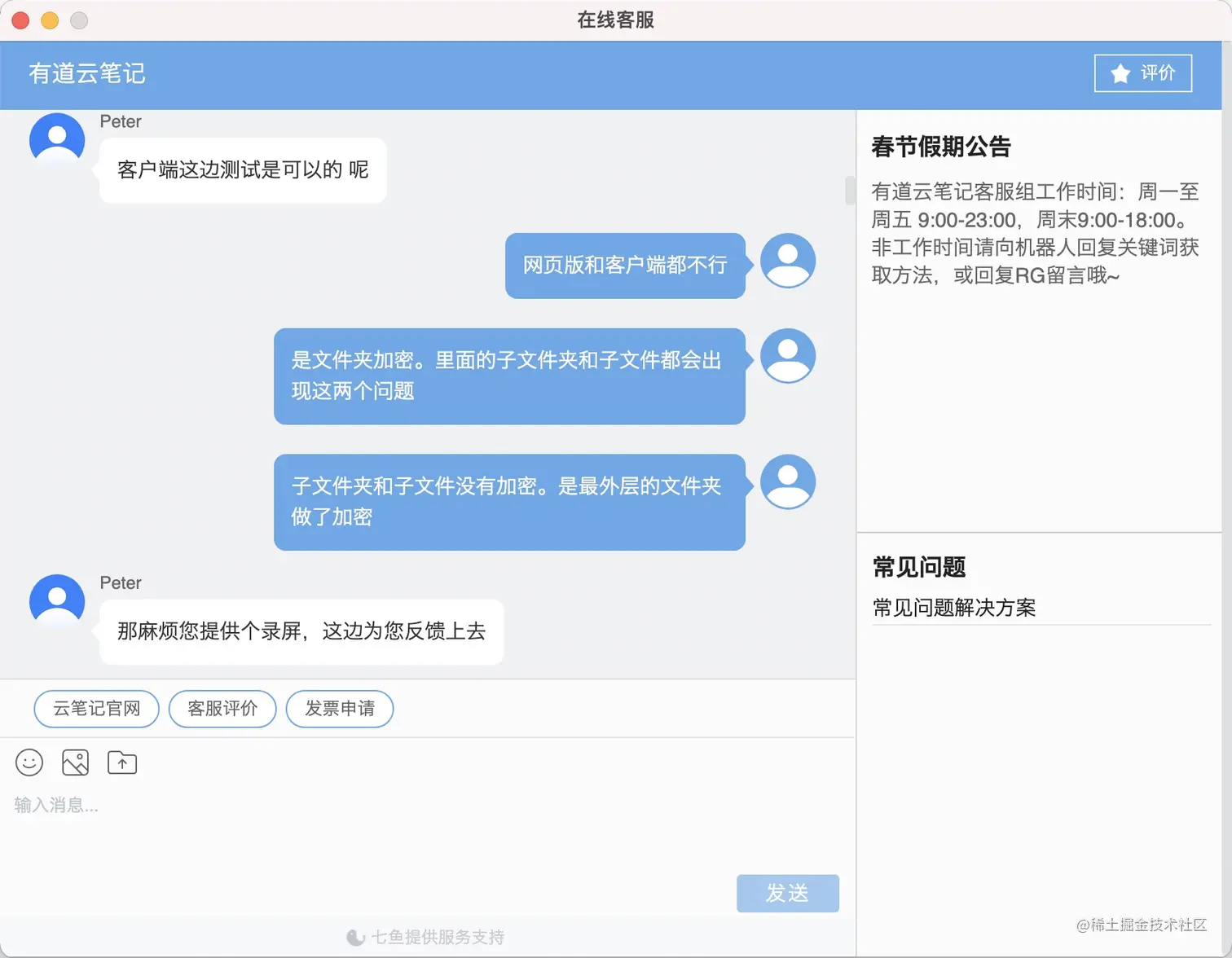
Task: Minimize the 在线客服 window
Action: [50, 20]
